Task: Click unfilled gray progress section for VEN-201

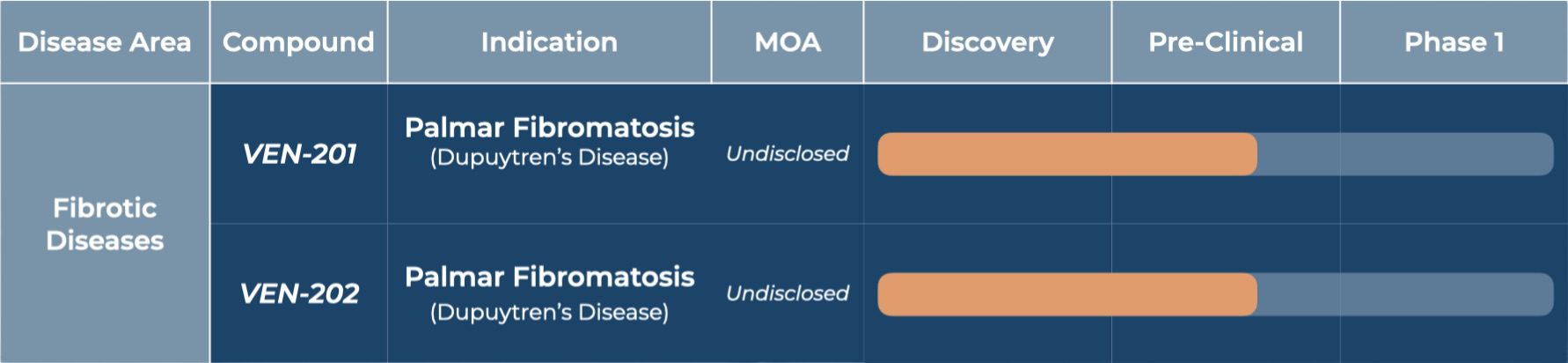Action: pyautogui.click(x=1404, y=154)
